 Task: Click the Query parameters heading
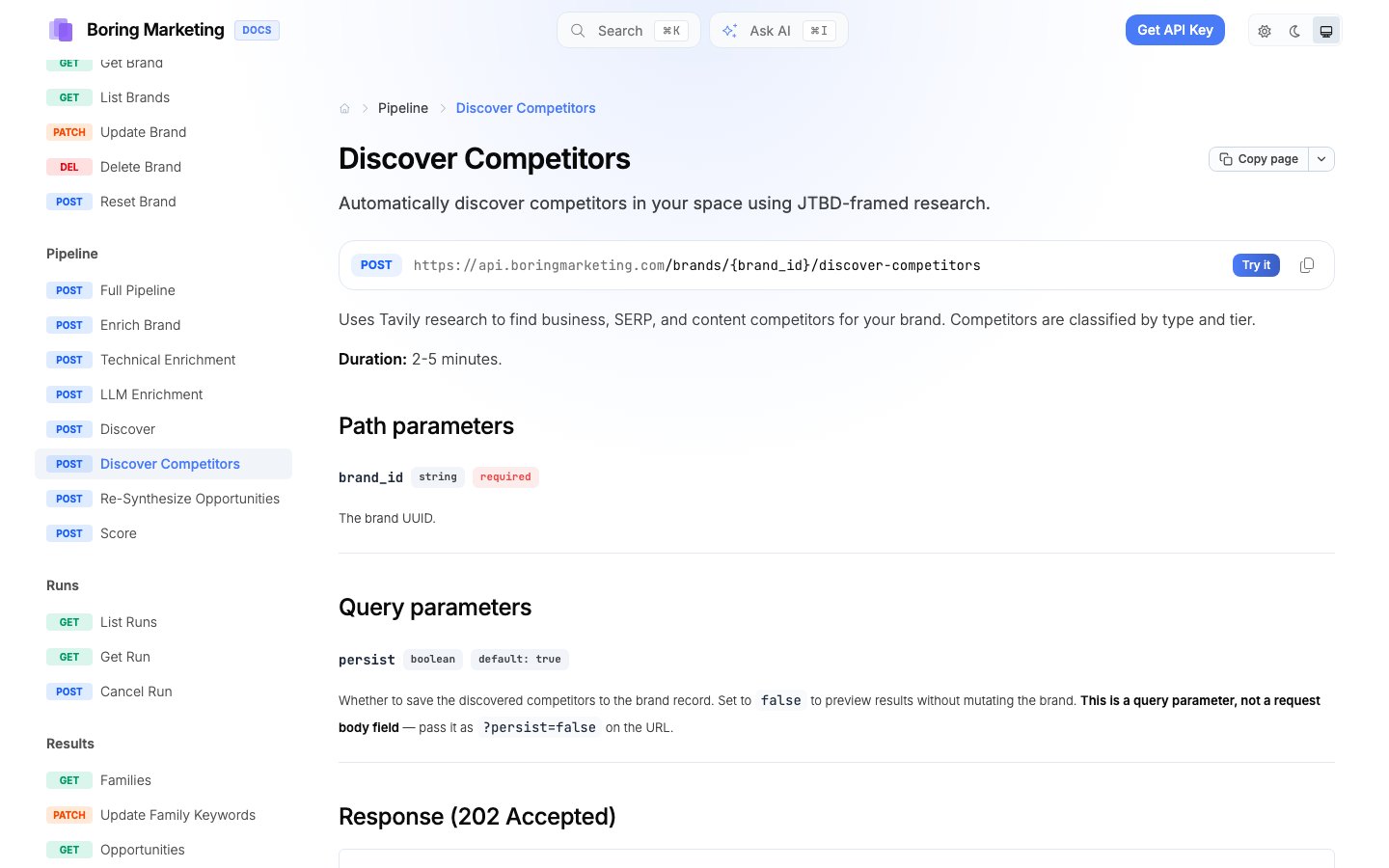pyautogui.click(x=435, y=608)
